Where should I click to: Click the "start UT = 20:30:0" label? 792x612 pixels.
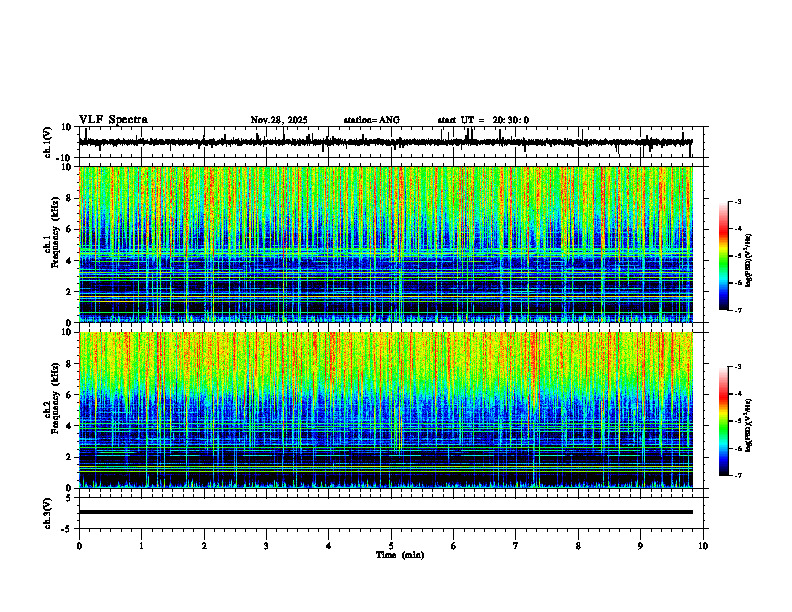(x=483, y=120)
